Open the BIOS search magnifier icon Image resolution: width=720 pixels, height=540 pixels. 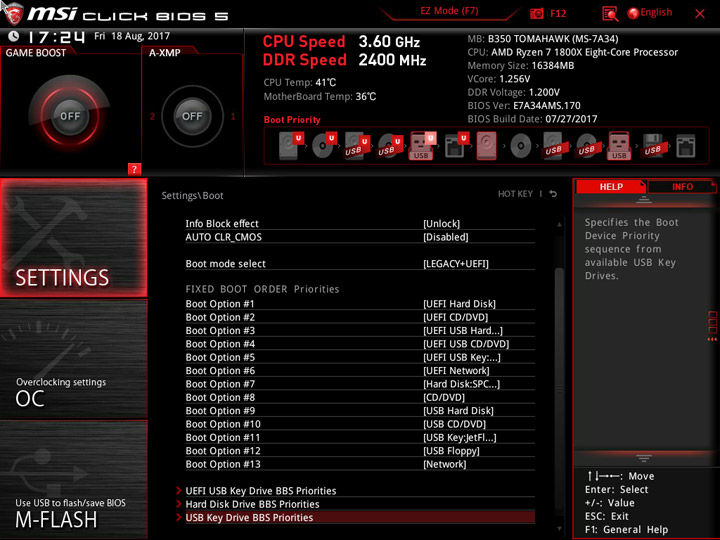610,14
